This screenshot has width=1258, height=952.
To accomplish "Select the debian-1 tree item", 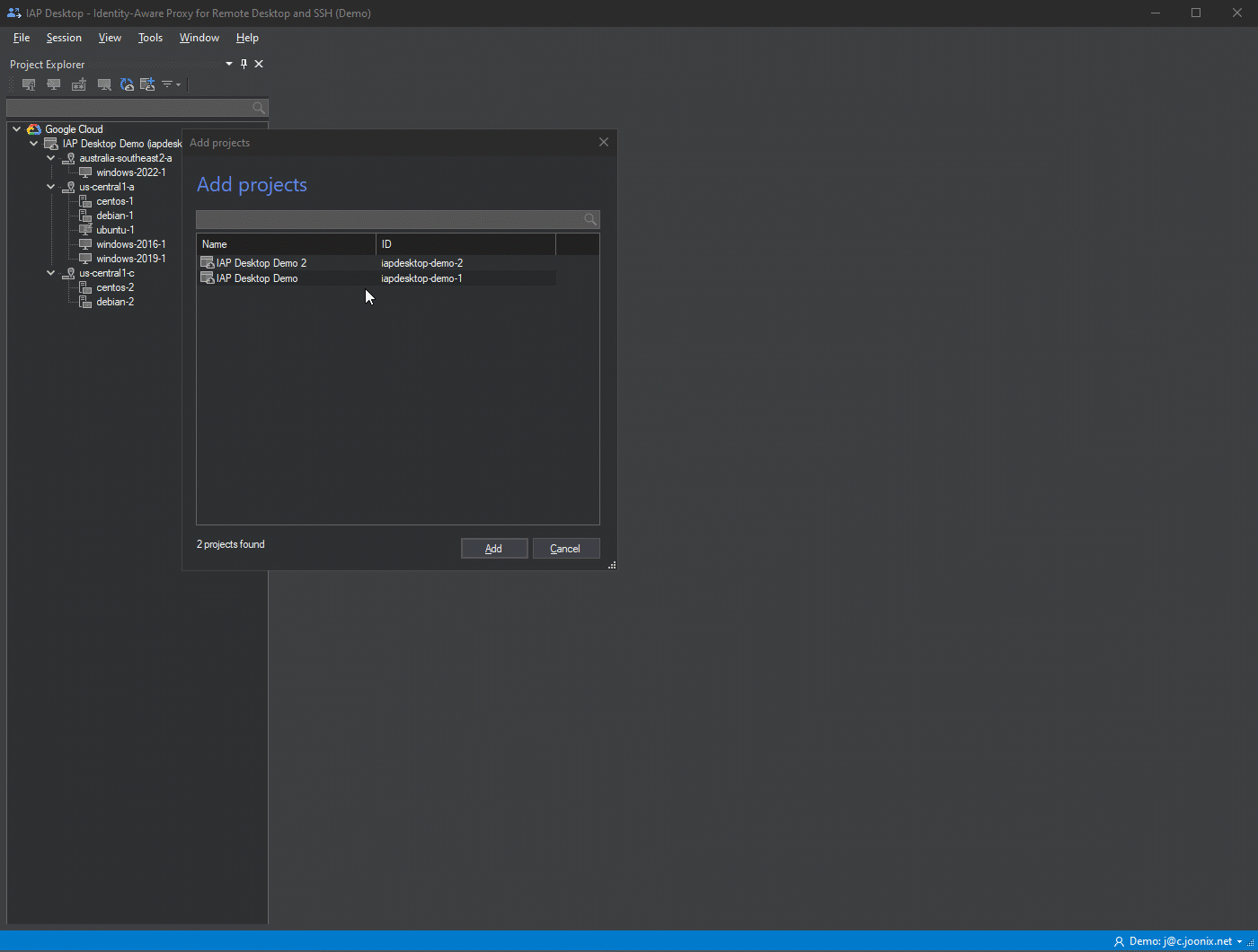I will pos(115,216).
